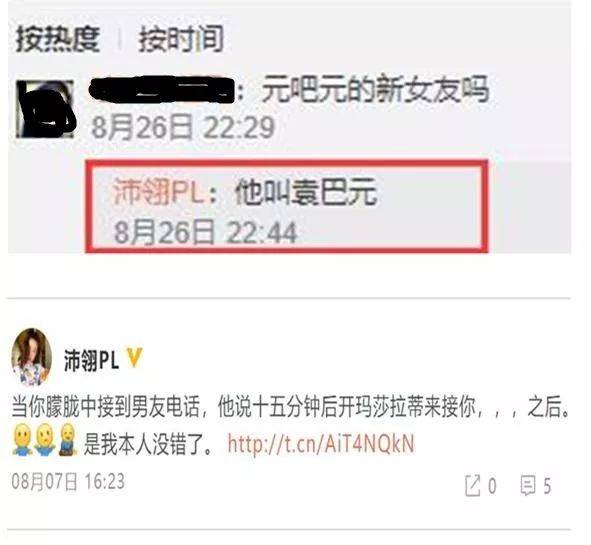
Task: Open the t.cn/AiT4NQkN short link
Action: (321, 444)
